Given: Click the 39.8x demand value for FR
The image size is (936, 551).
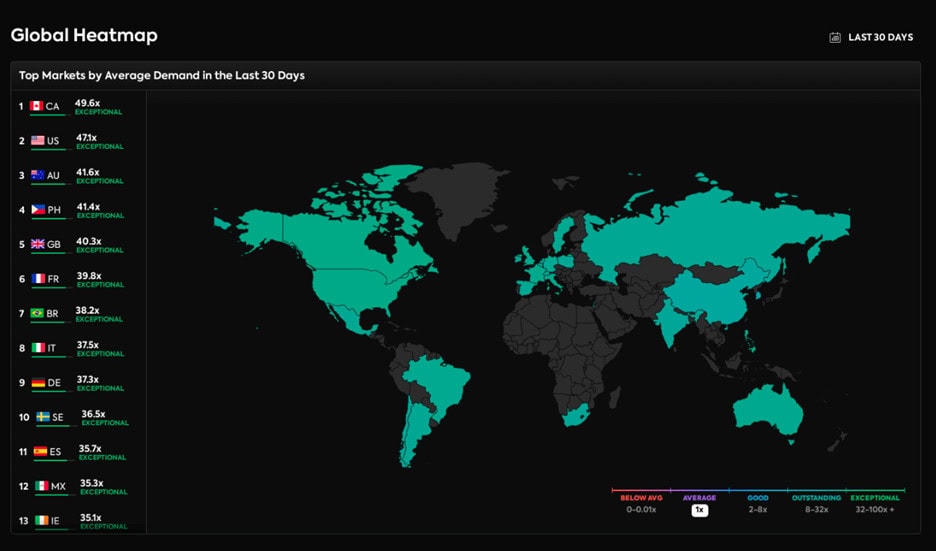Looking at the screenshot, I should (x=89, y=276).
